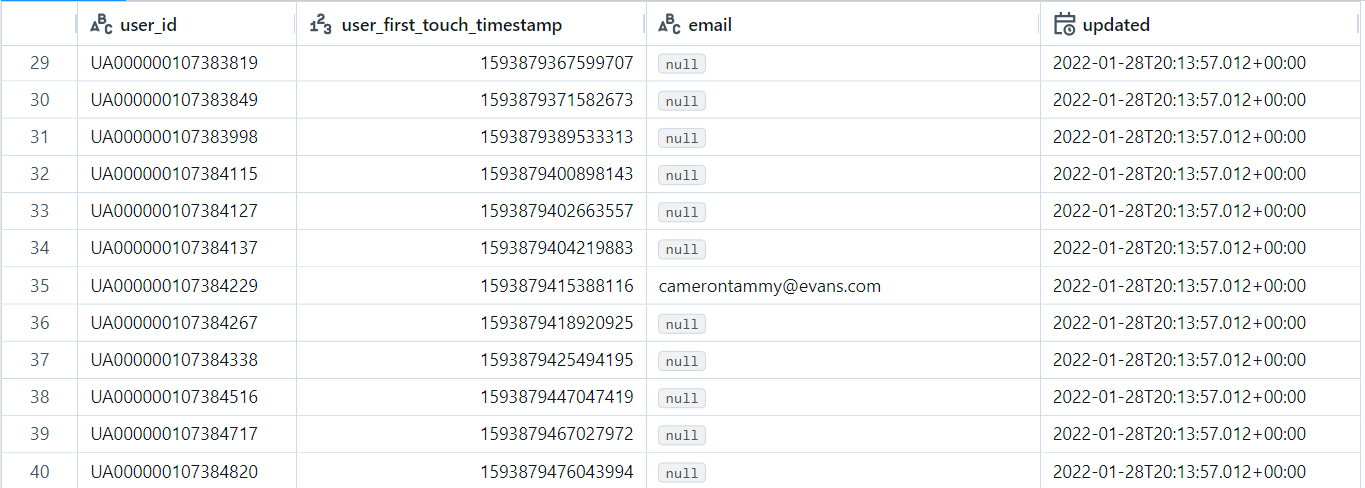Screen dimensions: 1365x488
Task: Click the null email badge in row 37
Action: (682, 361)
